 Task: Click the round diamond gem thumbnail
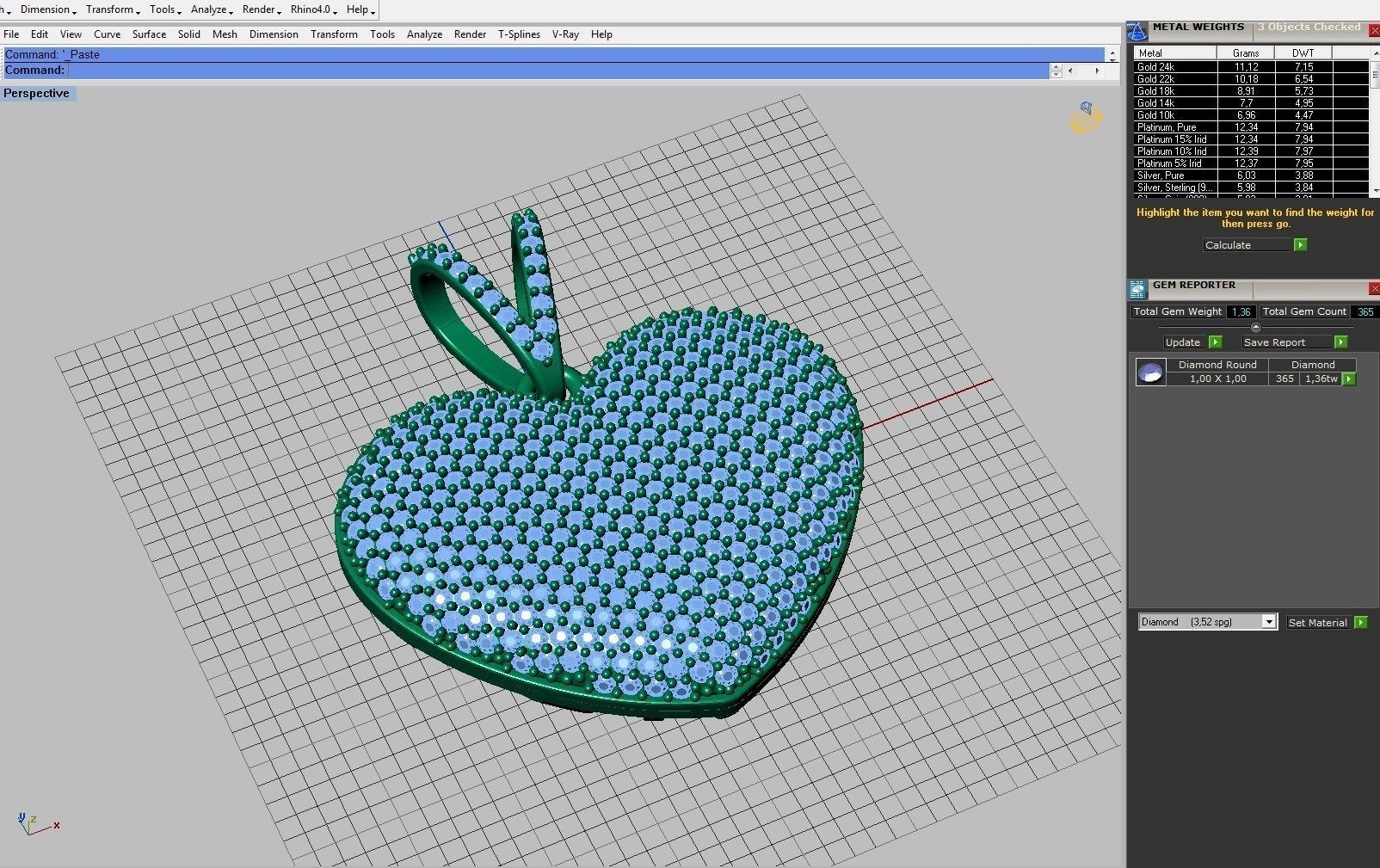[x=1150, y=372]
